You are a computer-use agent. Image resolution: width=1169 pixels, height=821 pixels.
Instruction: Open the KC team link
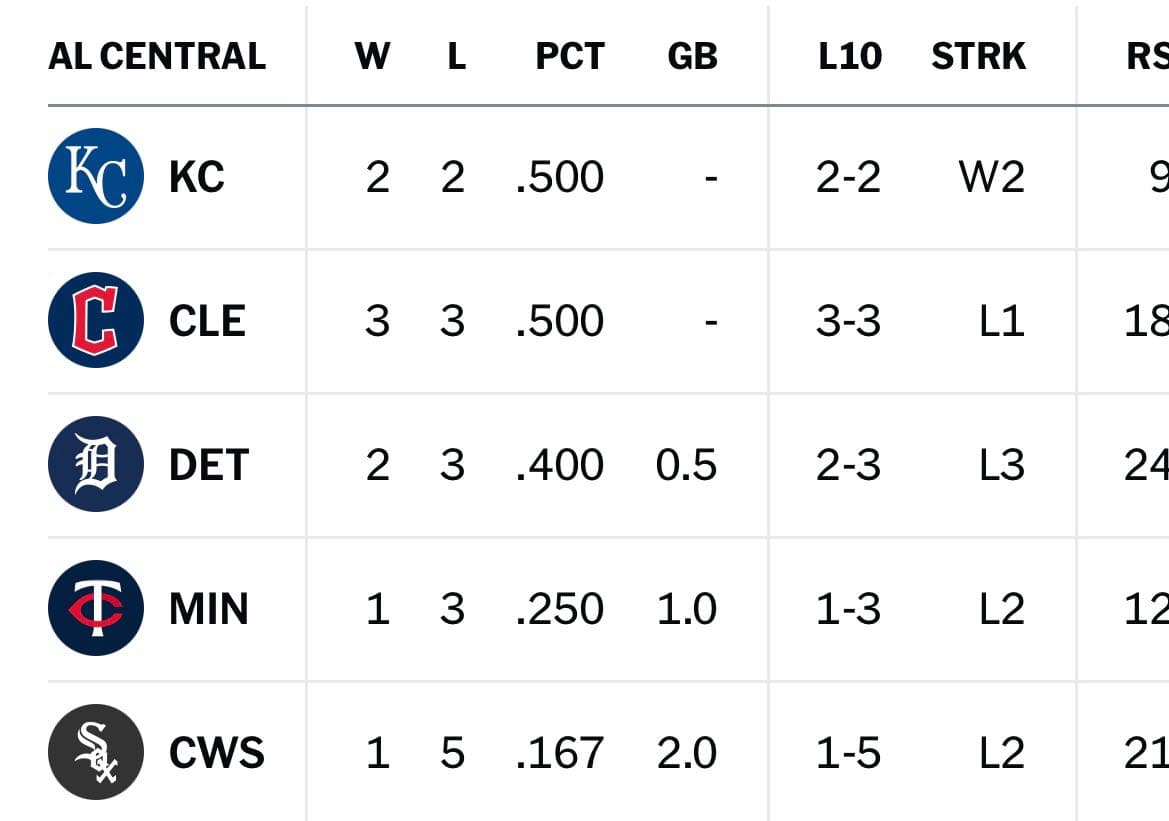tap(197, 177)
